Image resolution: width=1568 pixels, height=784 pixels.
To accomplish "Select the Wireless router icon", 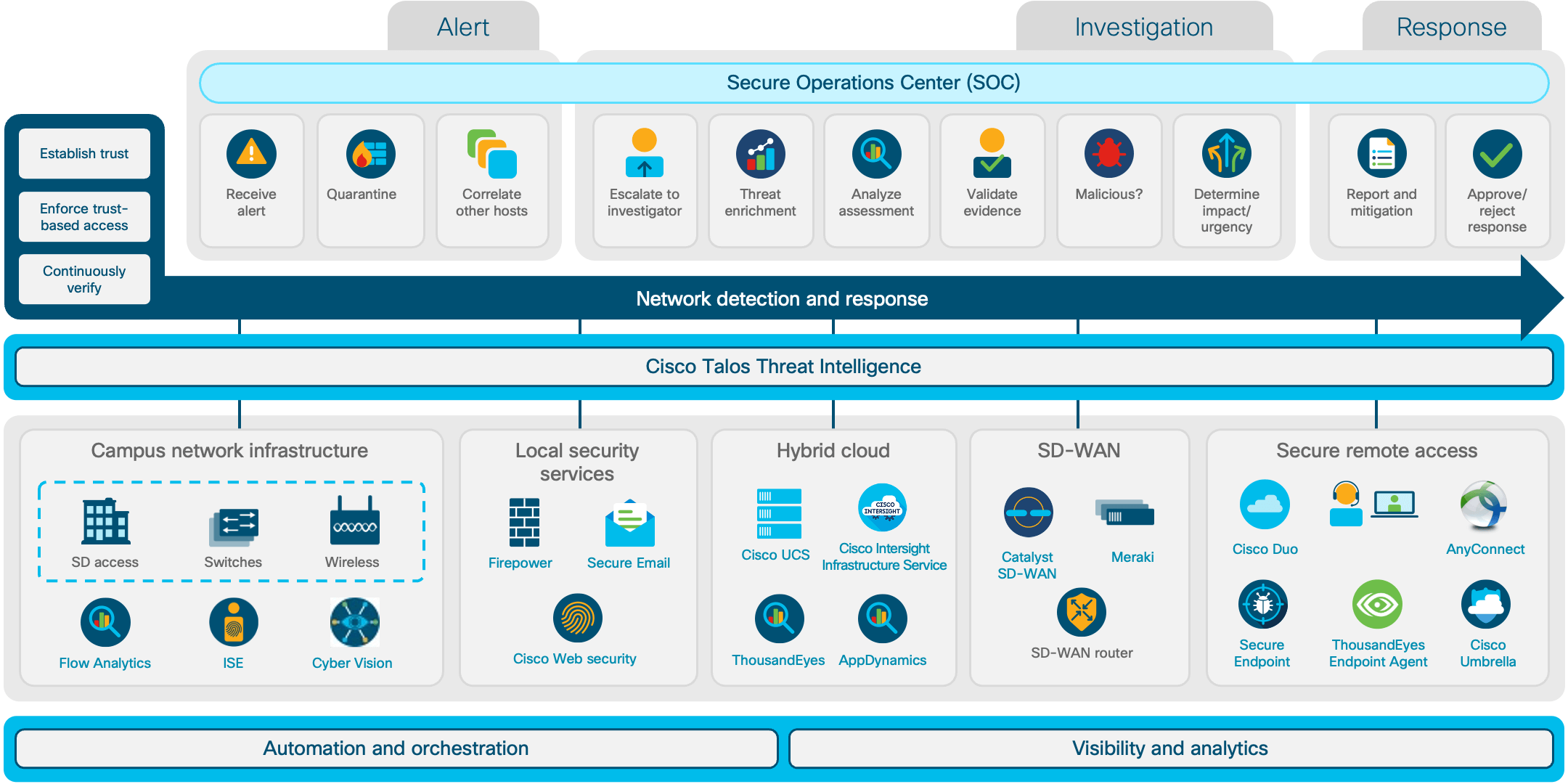I will pos(354,520).
